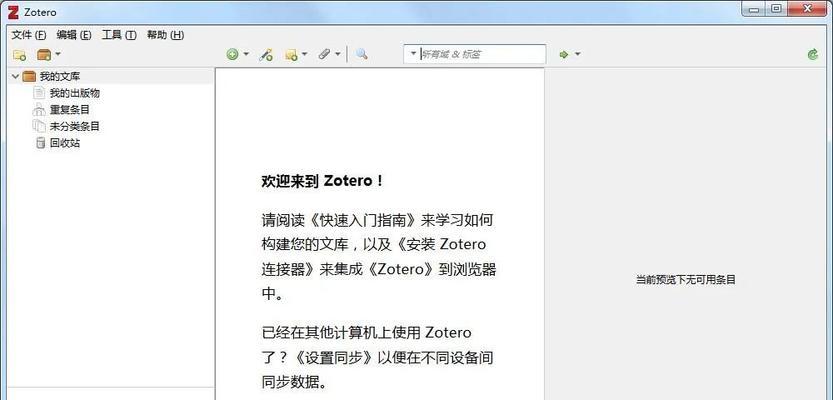Open the search mode dropdown arrow
The width and height of the screenshot is (833, 400).
(x=413, y=54)
